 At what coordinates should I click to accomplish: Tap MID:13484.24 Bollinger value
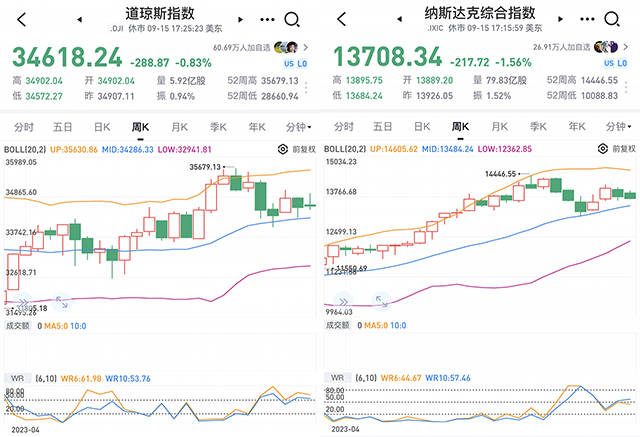[448, 149]
